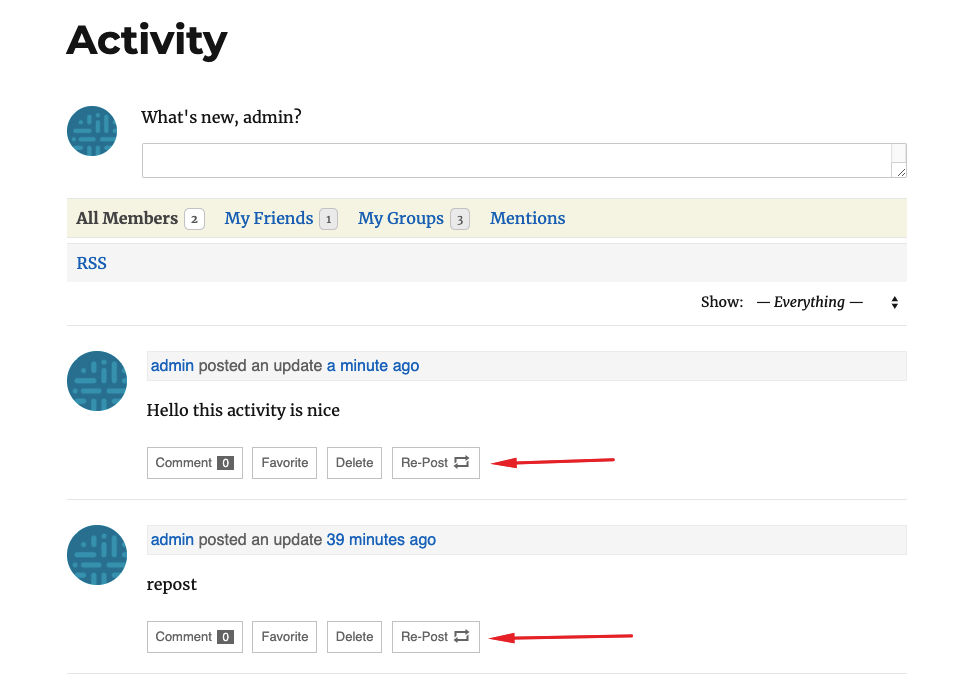Open the RSS feed link

[x=91, y=263]
